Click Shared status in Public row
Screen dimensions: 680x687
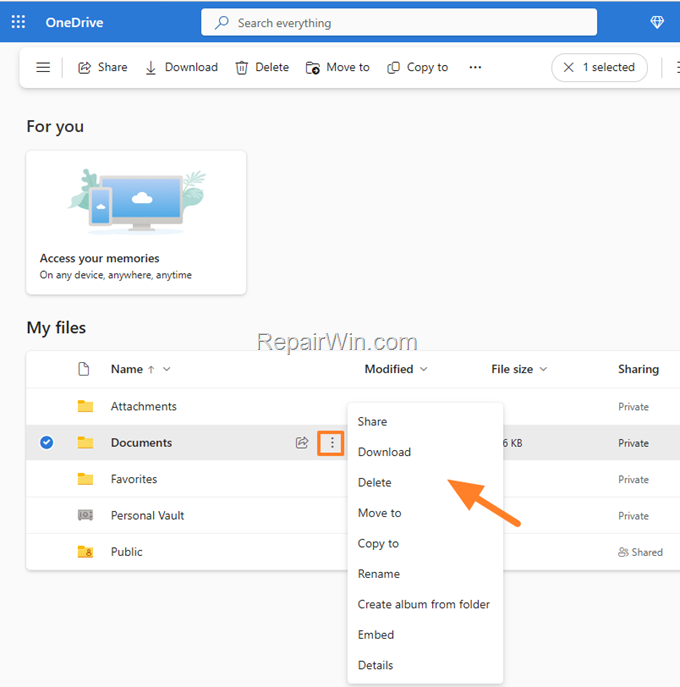click(640, 552)
